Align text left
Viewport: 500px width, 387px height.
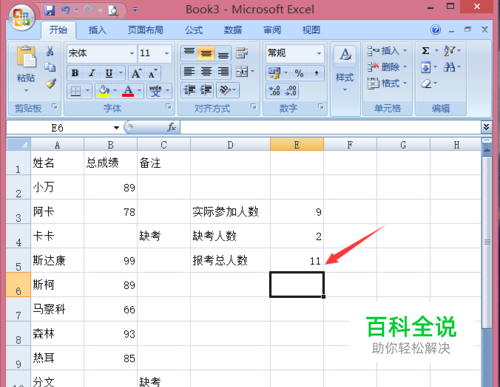(189, 71)
